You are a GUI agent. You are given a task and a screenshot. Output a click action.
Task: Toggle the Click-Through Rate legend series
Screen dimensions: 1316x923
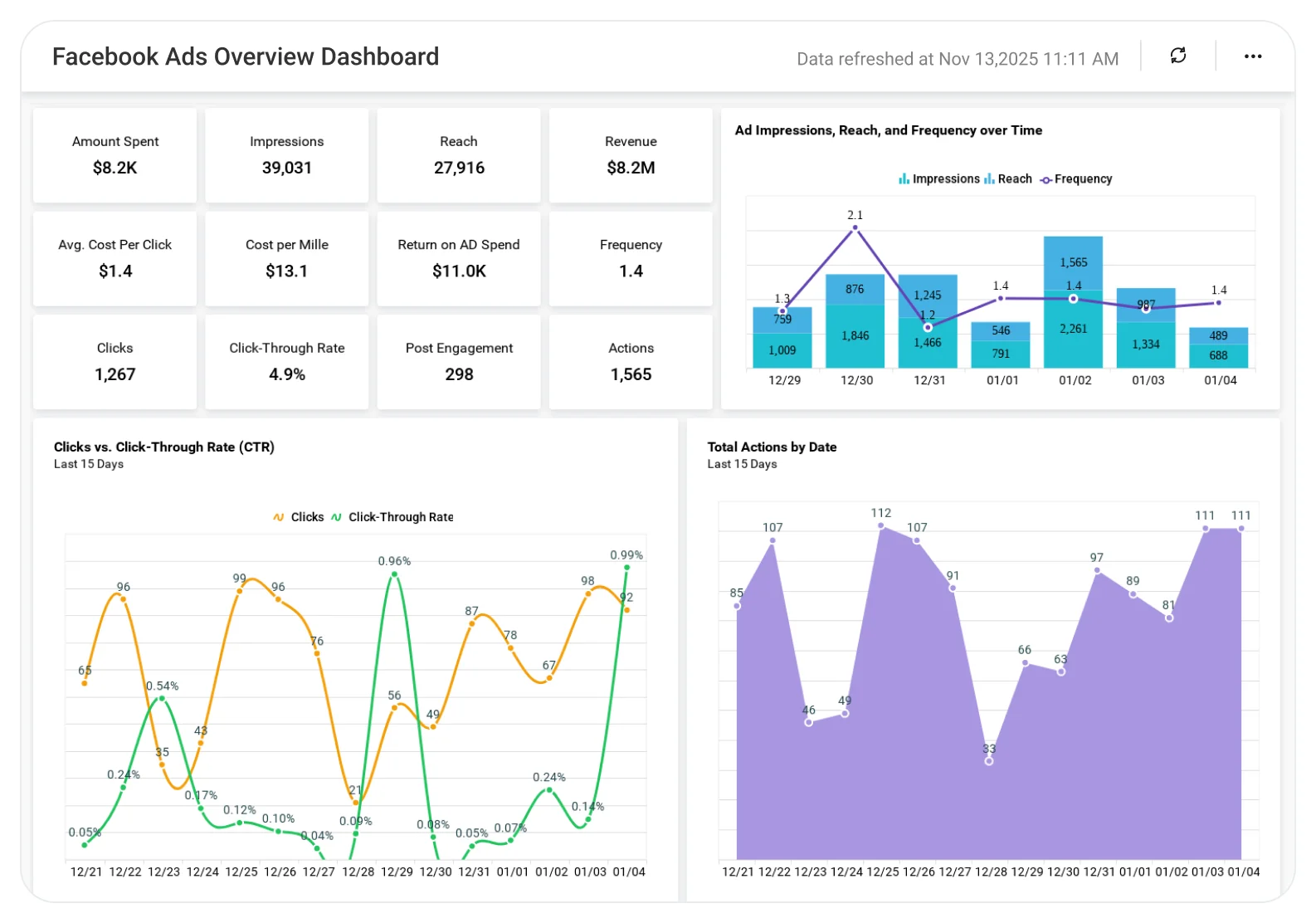392,517
